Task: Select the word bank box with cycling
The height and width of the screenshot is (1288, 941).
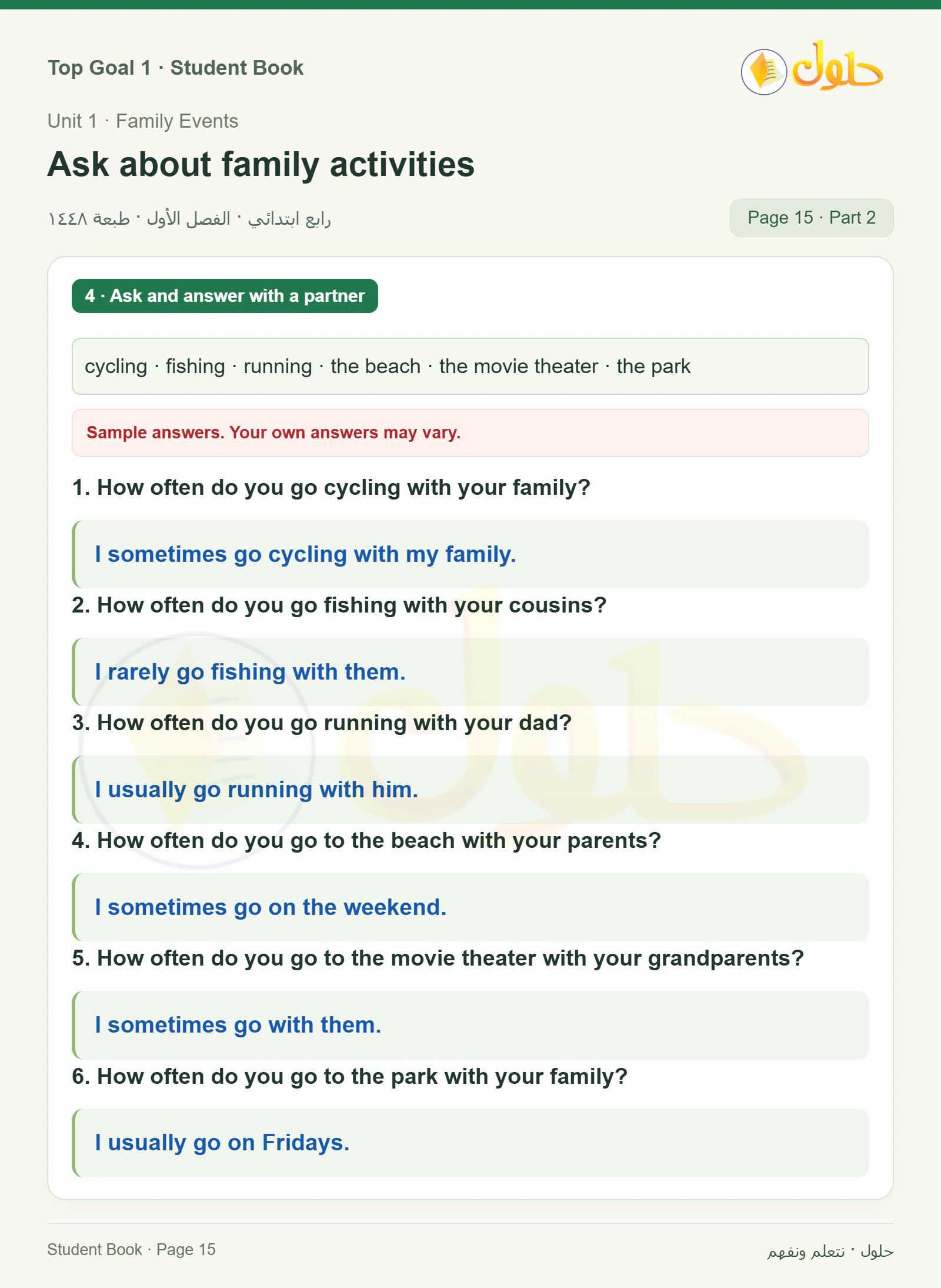Action: coord(470,366)
